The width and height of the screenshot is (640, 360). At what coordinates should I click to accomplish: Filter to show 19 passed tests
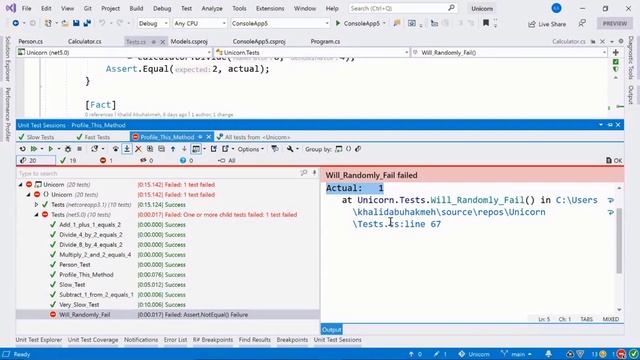(x=68, y=160)
